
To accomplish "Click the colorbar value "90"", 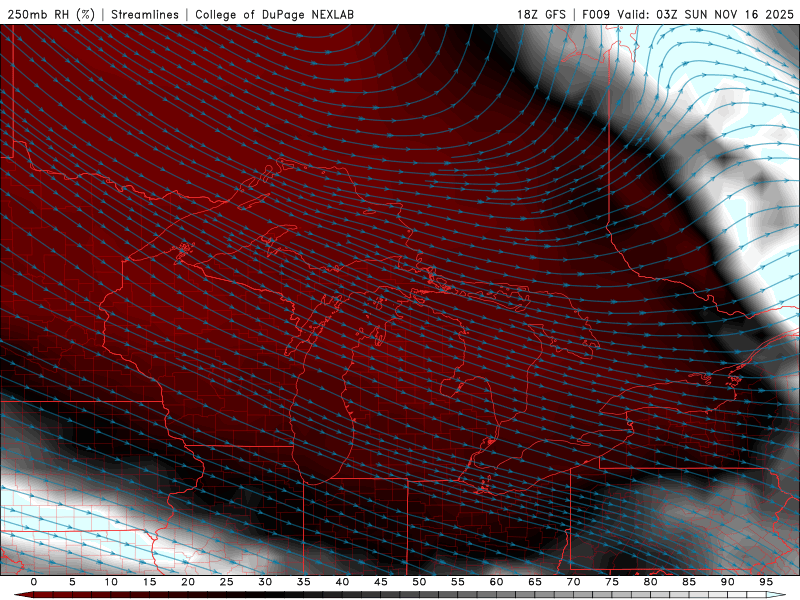I will [x=727, y=582].
